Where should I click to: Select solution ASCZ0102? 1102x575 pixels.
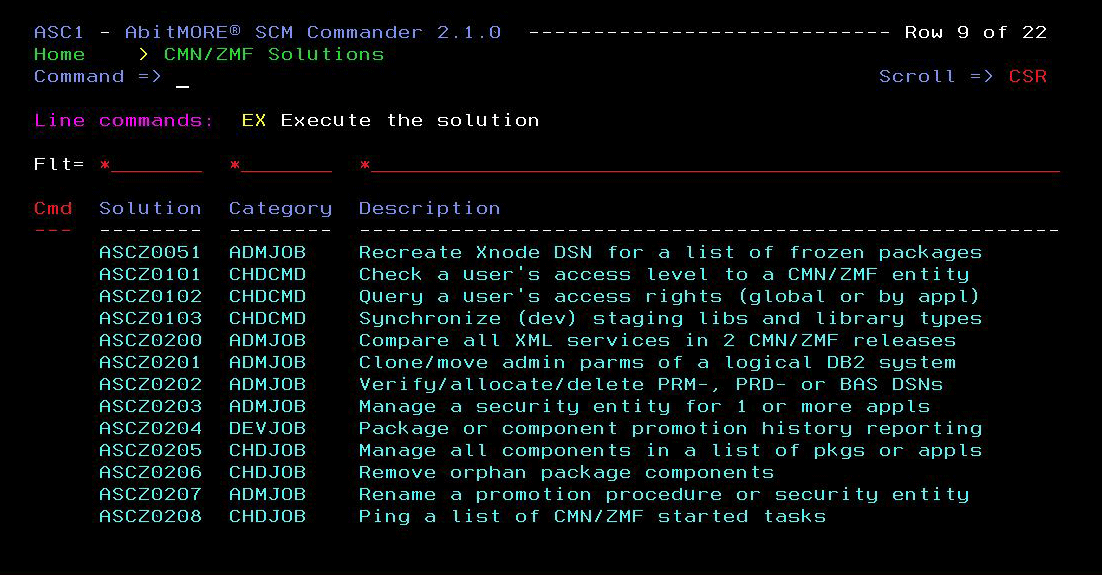[x=150, y=296]
